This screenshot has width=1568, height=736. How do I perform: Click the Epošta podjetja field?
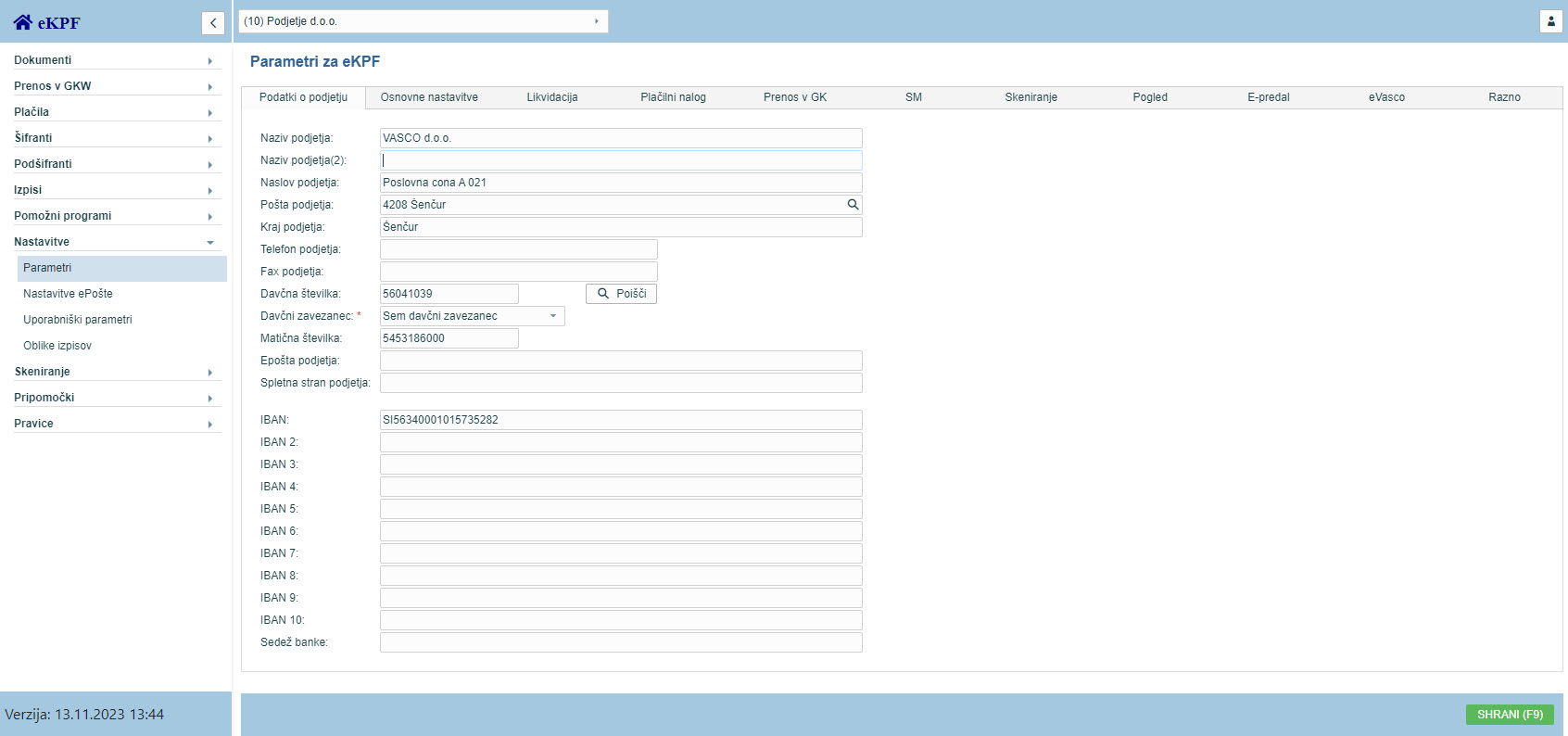pos(621,361)
